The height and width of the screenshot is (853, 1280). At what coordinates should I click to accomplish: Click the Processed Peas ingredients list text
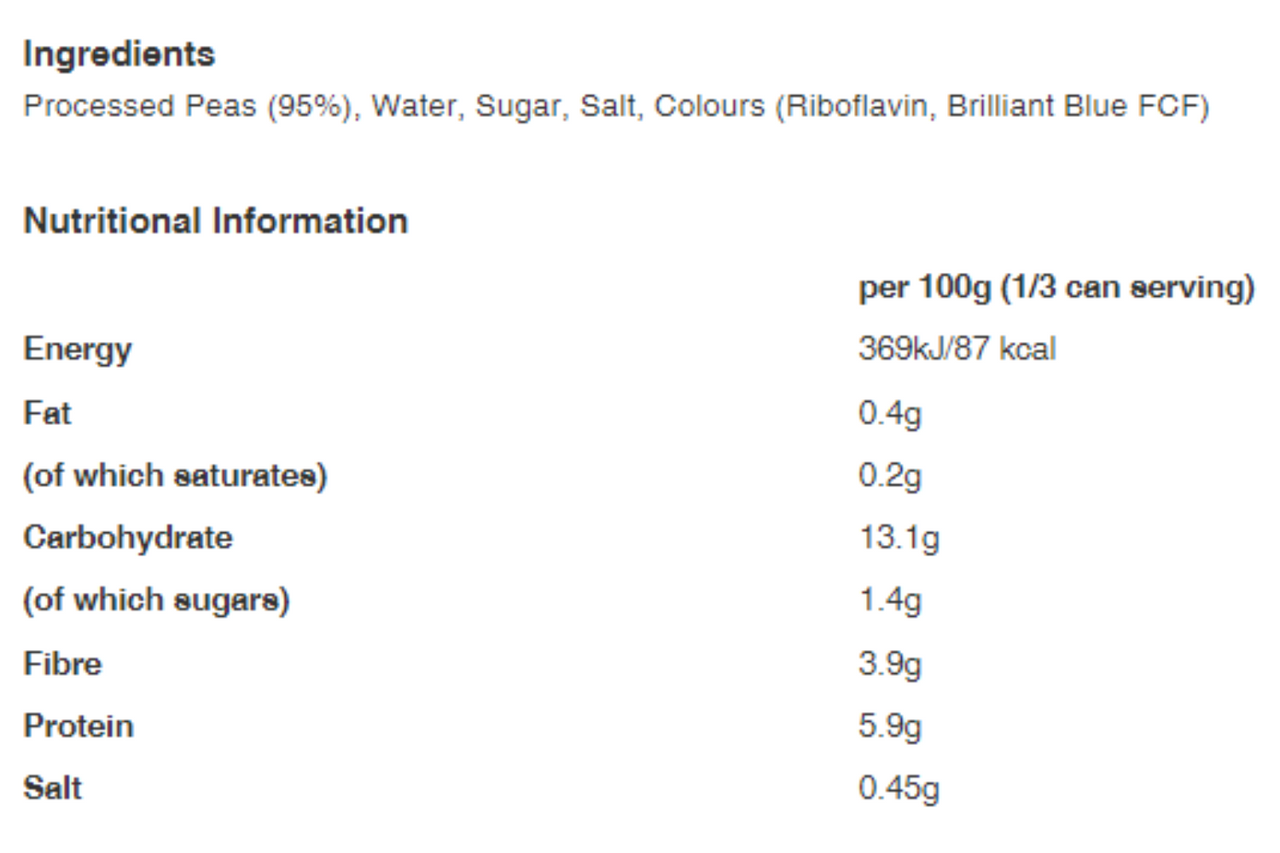point(616,107)
